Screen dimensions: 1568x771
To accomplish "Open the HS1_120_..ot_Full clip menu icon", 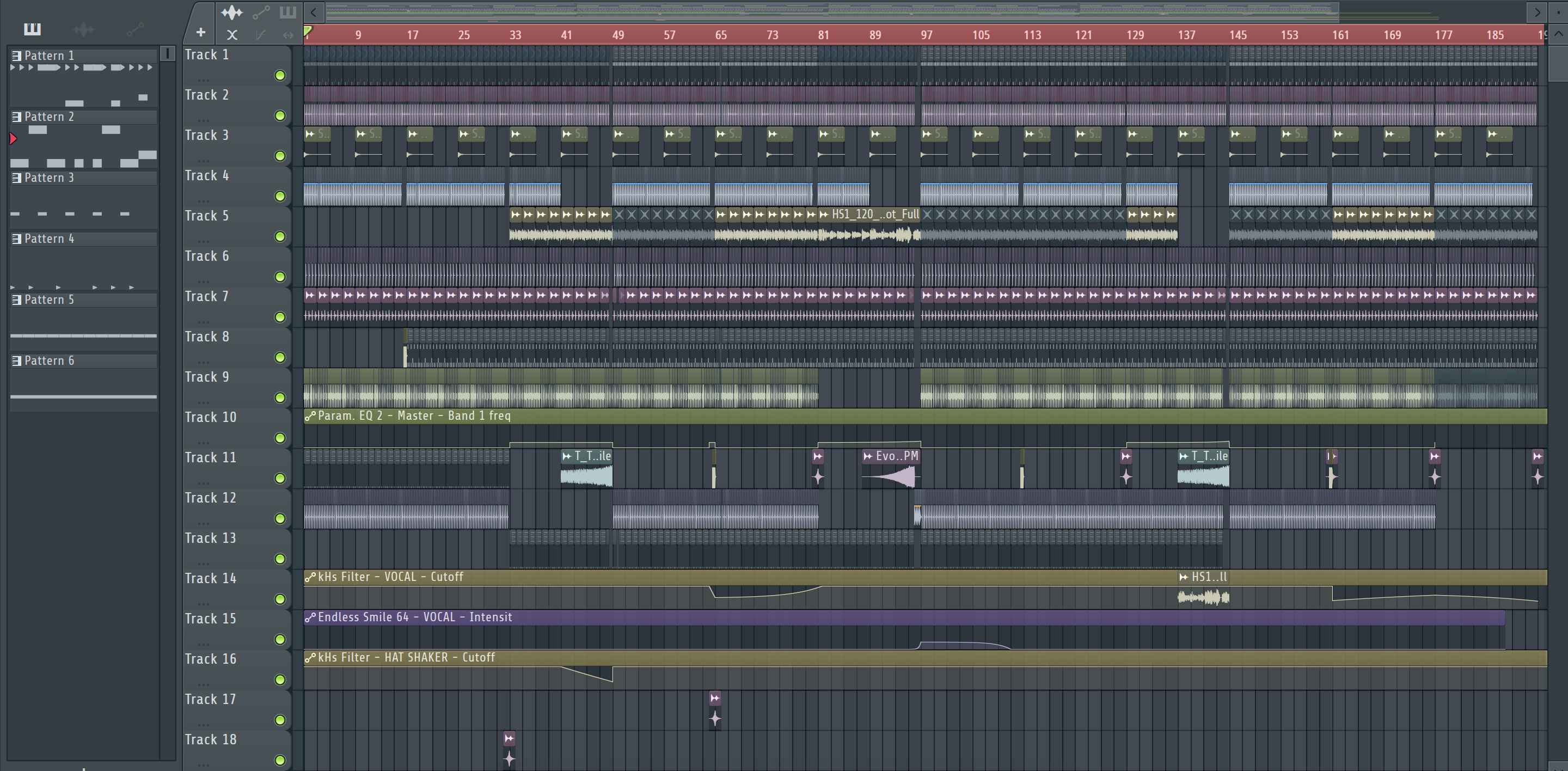I will pyautogui.click(x=824, y=214).
